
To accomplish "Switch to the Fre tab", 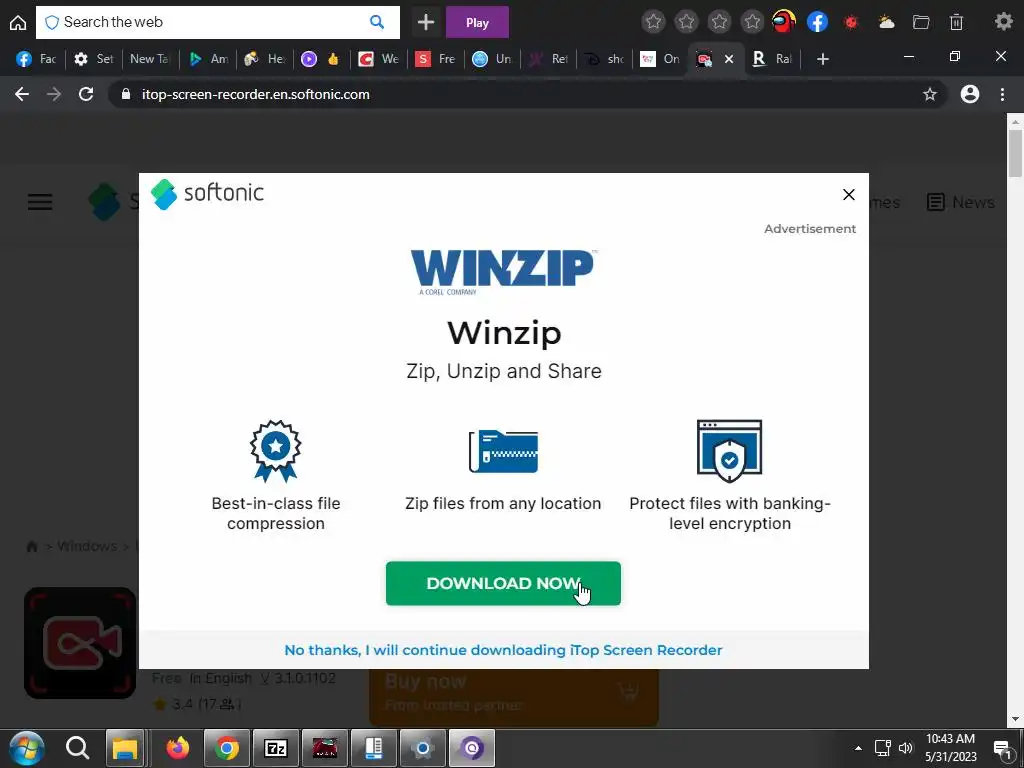I will (x=436, y=59).
